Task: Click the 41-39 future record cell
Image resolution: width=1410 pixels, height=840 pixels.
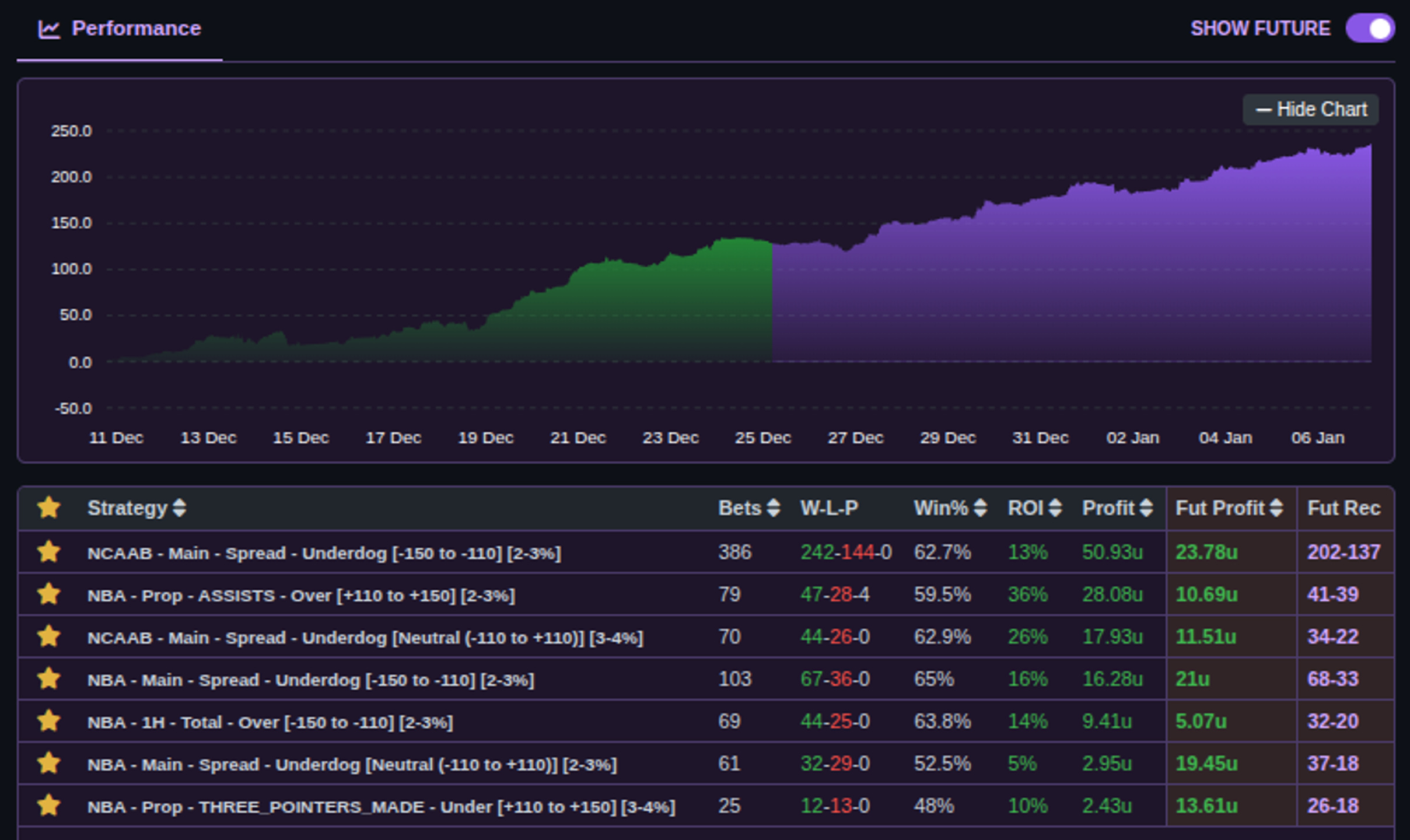Action: coord(1333,594)
